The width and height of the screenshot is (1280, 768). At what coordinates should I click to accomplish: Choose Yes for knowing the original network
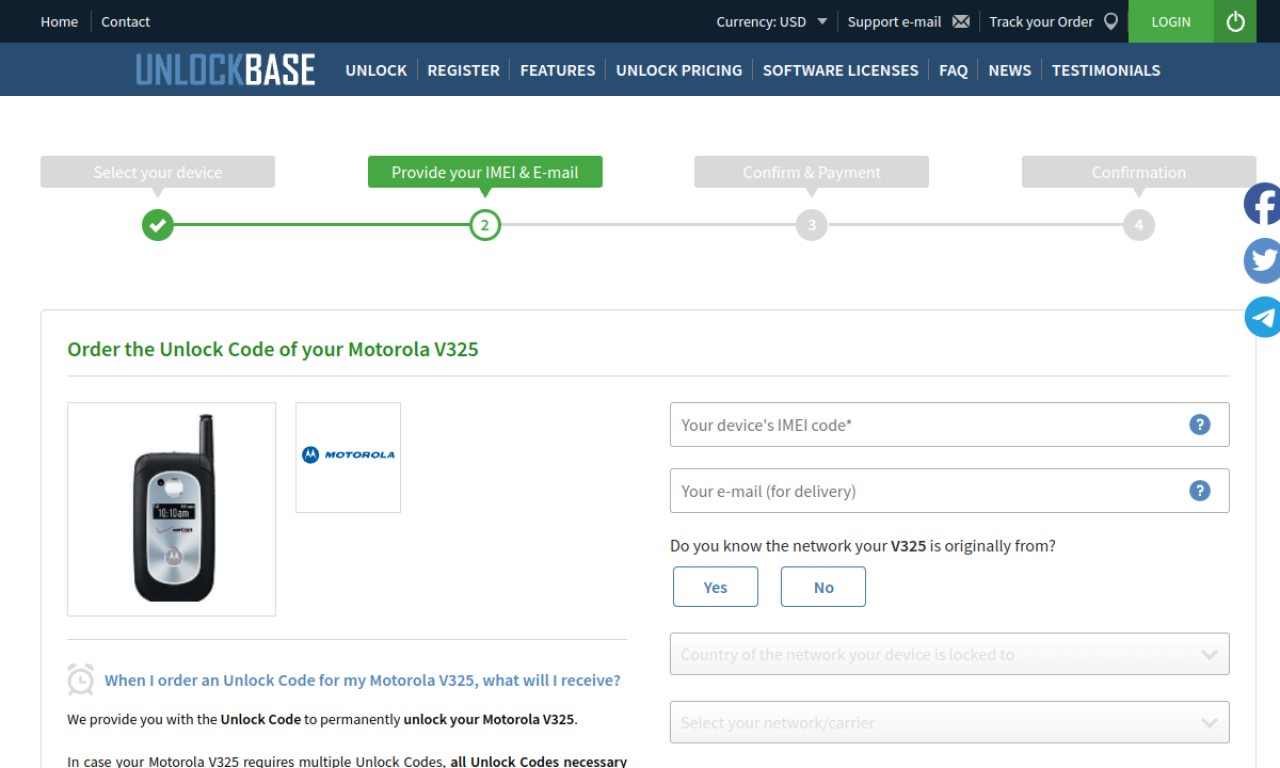pyautogui.click(x=716, y=587)
